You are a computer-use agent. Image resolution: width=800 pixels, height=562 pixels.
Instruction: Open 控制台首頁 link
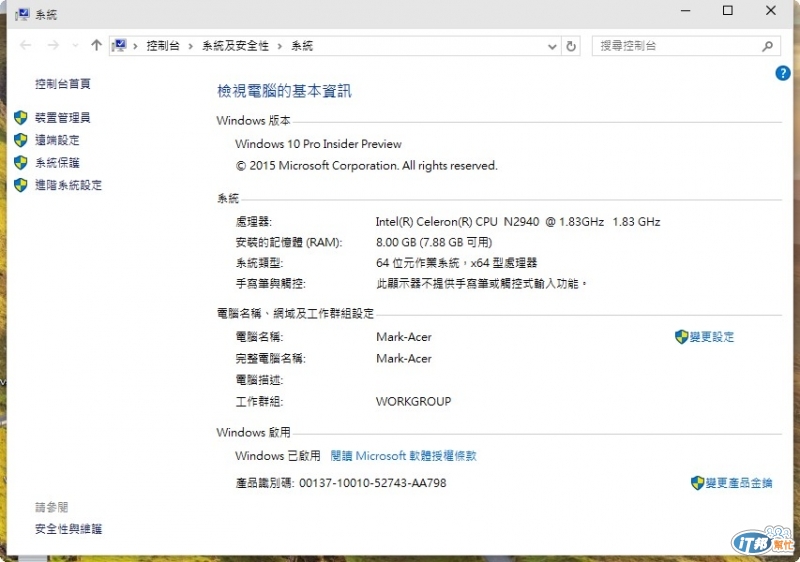click(x=63, y=84)
